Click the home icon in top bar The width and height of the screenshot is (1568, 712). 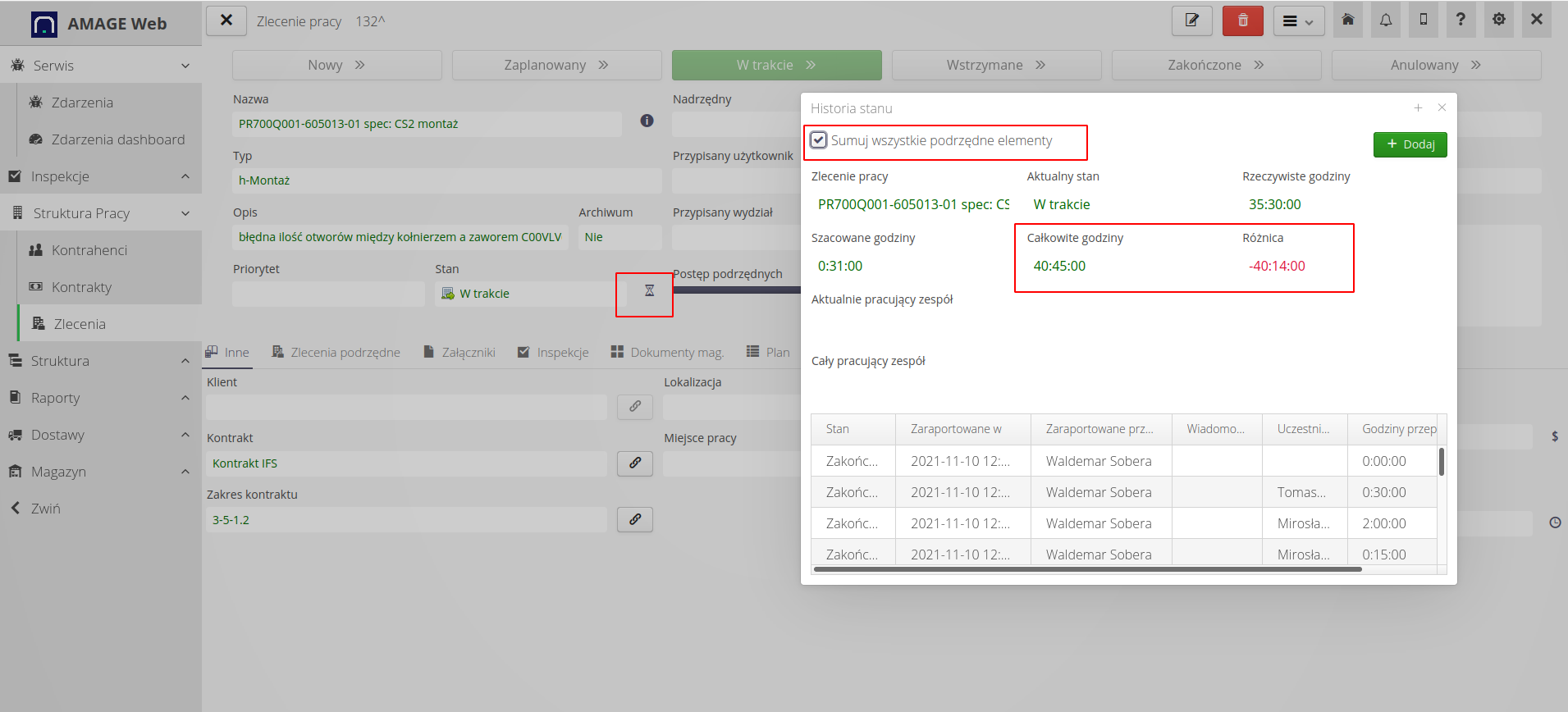pos(1347,21)
